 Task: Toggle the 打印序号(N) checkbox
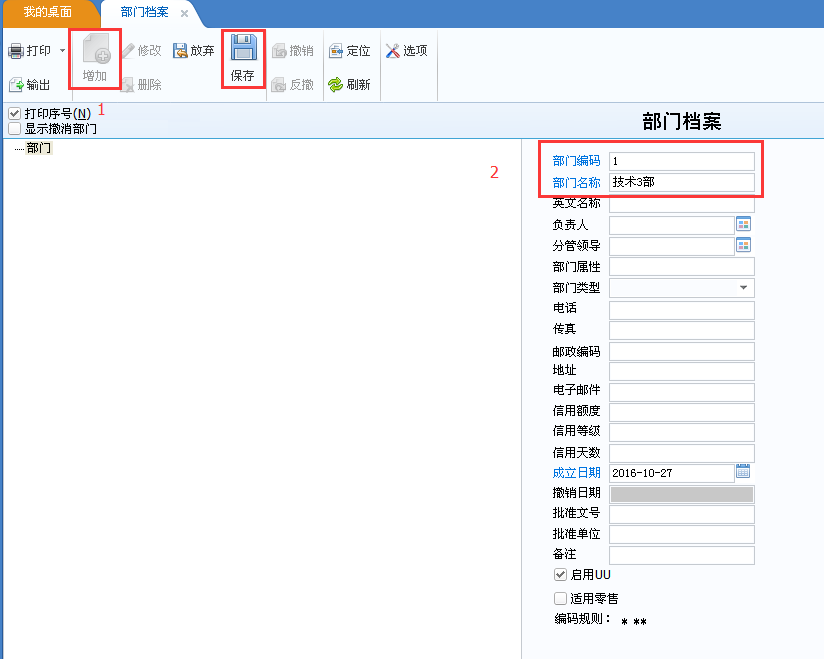coord(14,112)
